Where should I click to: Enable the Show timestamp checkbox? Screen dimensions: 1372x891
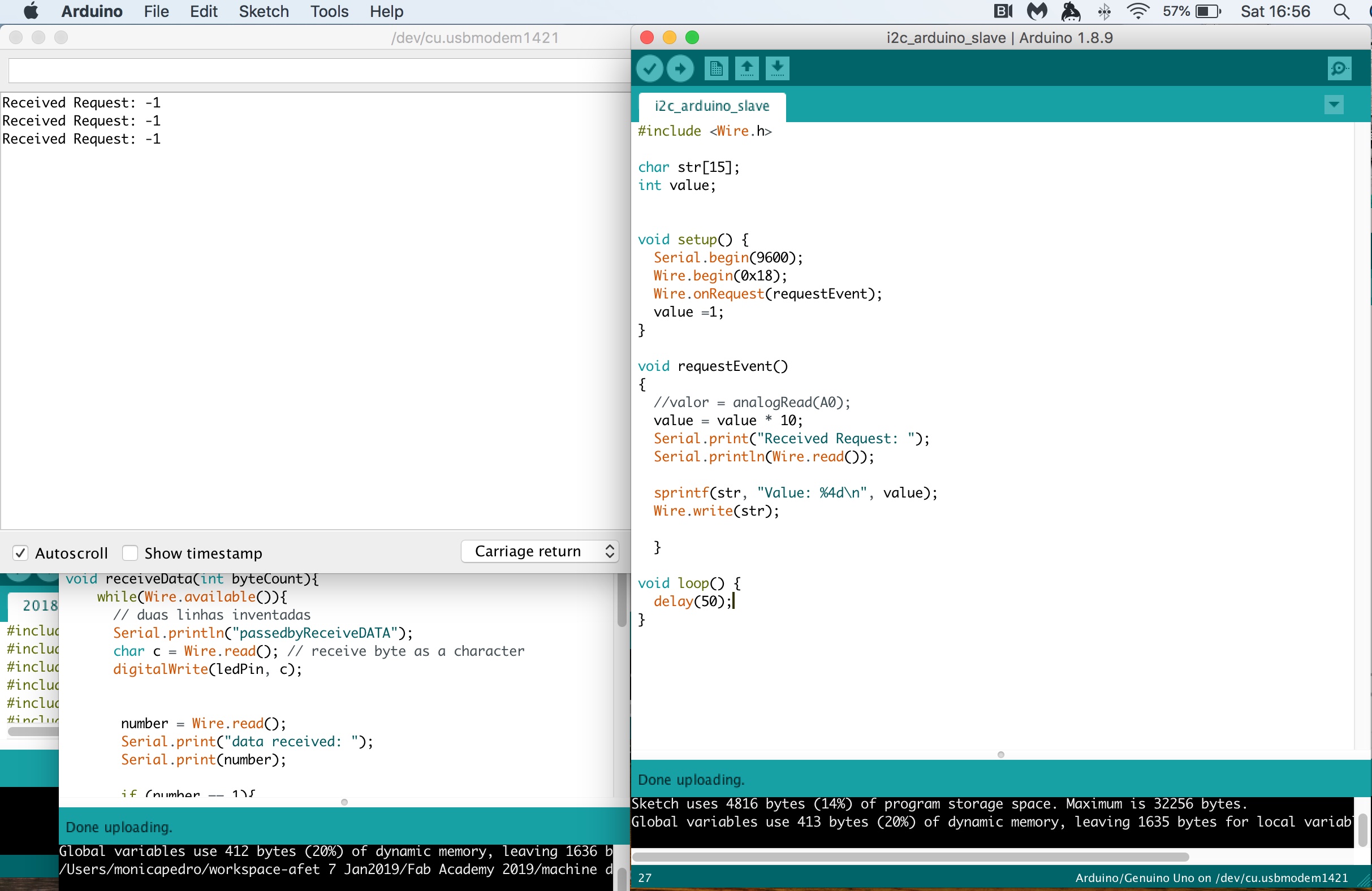pos(130,553)
